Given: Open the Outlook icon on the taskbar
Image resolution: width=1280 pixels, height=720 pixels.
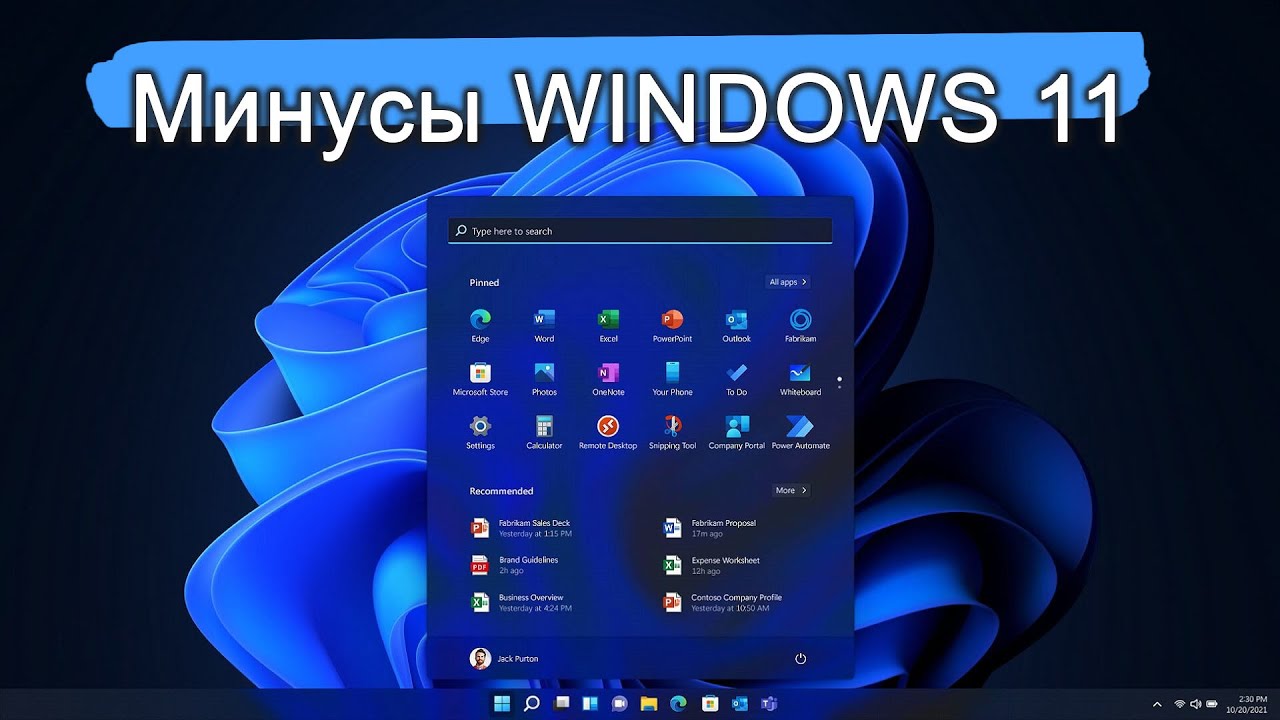Looking at the screenshot, I should (x=740, y=704).
